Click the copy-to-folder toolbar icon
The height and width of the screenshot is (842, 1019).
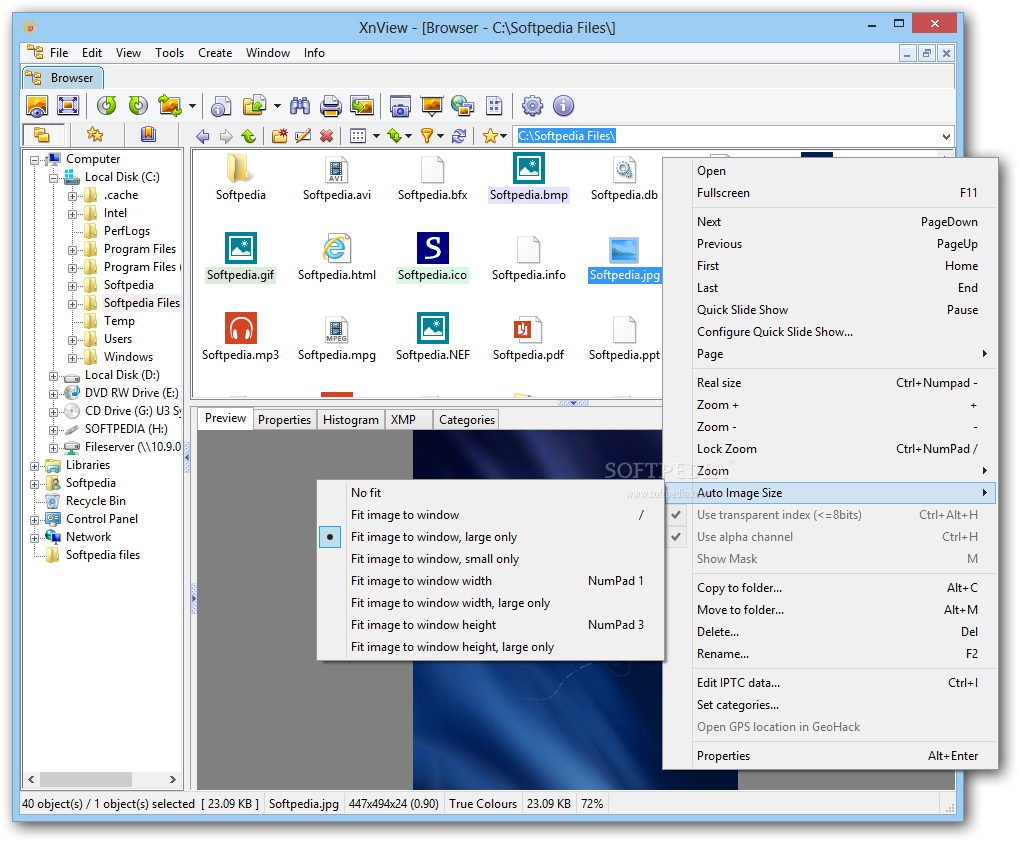click(255, 106)
